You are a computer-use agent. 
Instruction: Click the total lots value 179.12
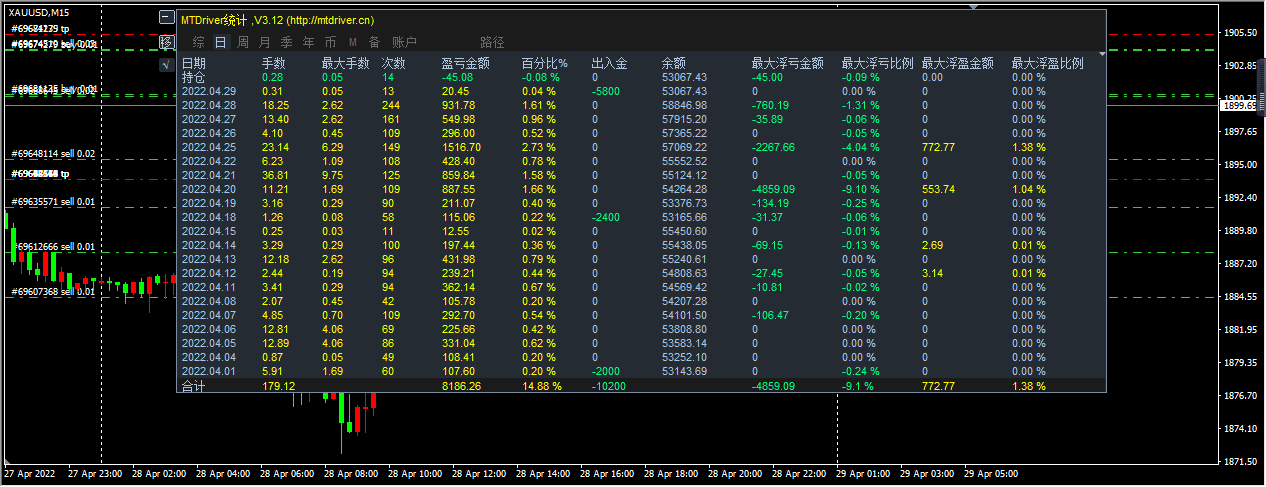tap(278, 386)
